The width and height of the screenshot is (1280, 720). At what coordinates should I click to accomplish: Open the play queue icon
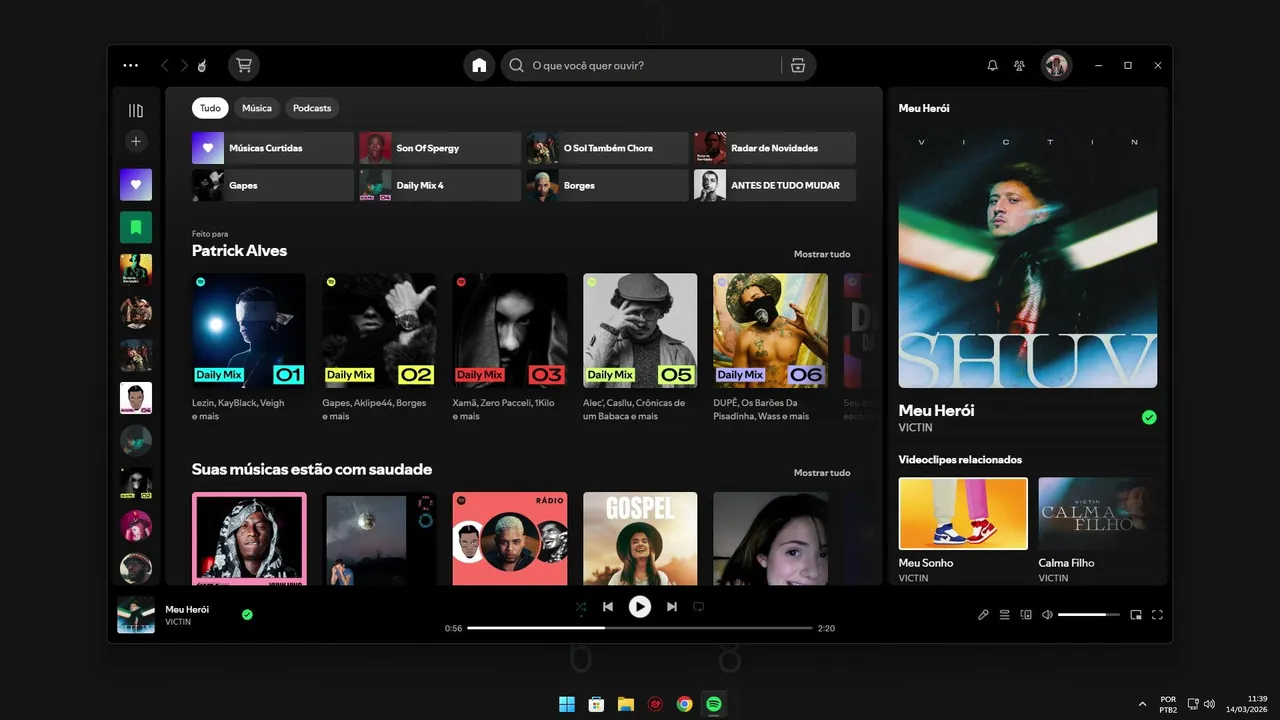point(1005,615)
